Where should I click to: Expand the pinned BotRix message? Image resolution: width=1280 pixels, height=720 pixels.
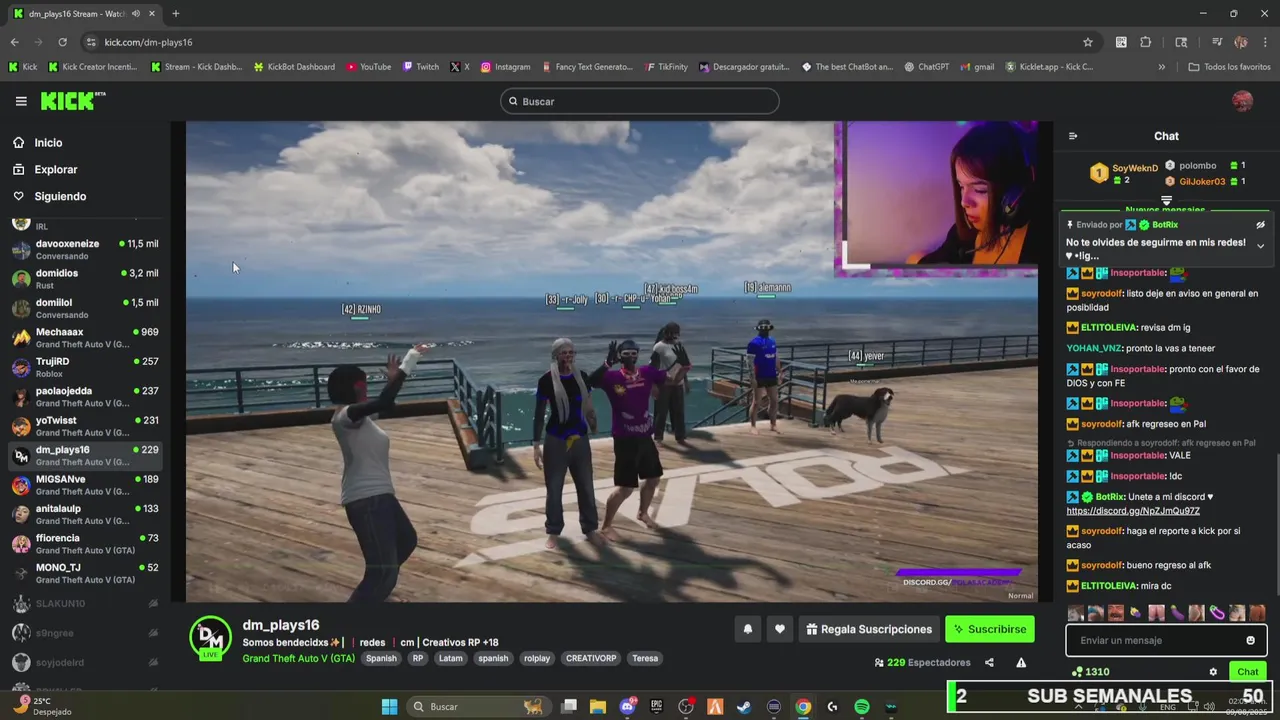(x=1260, y=246)
